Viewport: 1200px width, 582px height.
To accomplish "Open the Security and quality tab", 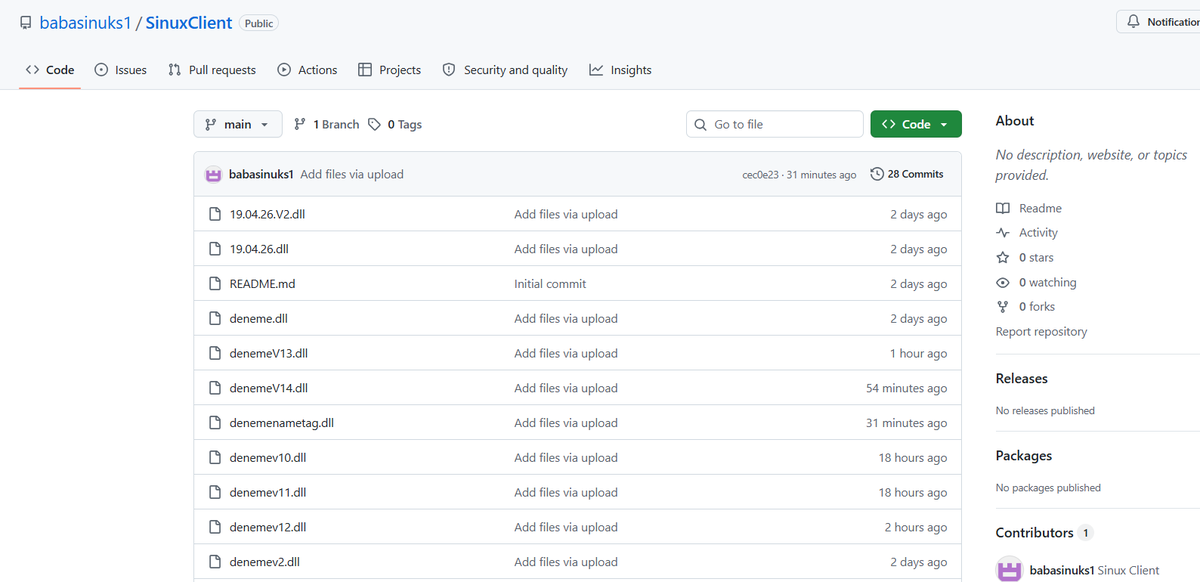I will 505,70.
